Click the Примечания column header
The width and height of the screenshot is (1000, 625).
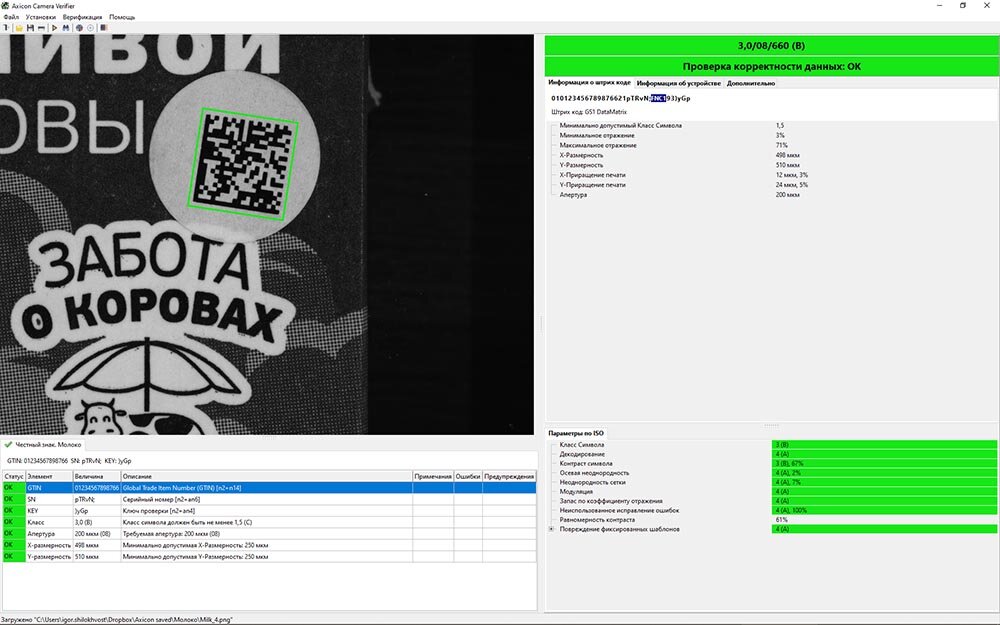click(x=433, y=476)
